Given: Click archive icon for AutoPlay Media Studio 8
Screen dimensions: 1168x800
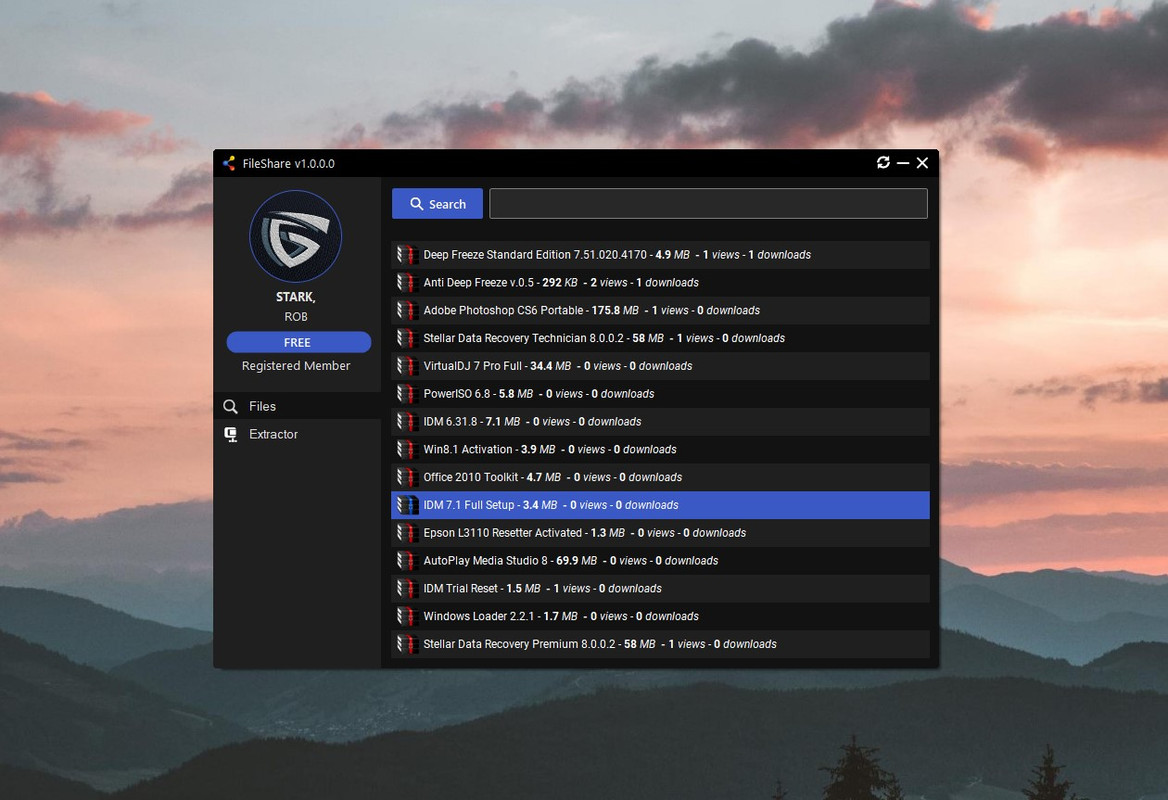Looking at the screenshot, I should pos(407,560).
